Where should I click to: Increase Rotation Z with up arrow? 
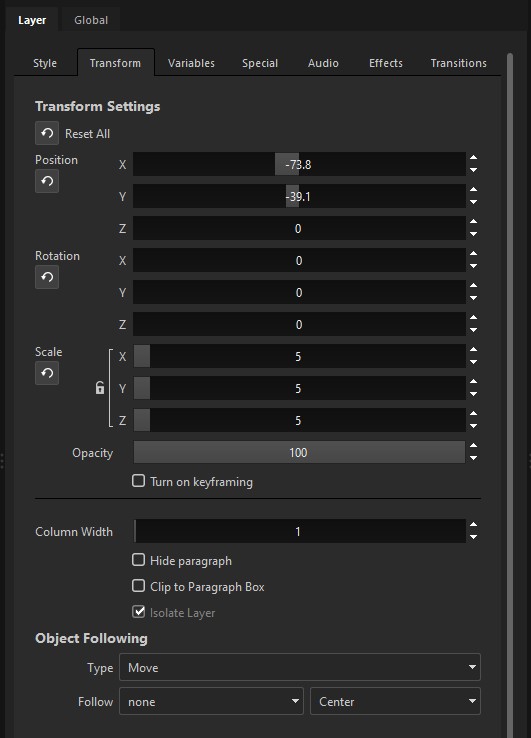[x=474, y=318]
